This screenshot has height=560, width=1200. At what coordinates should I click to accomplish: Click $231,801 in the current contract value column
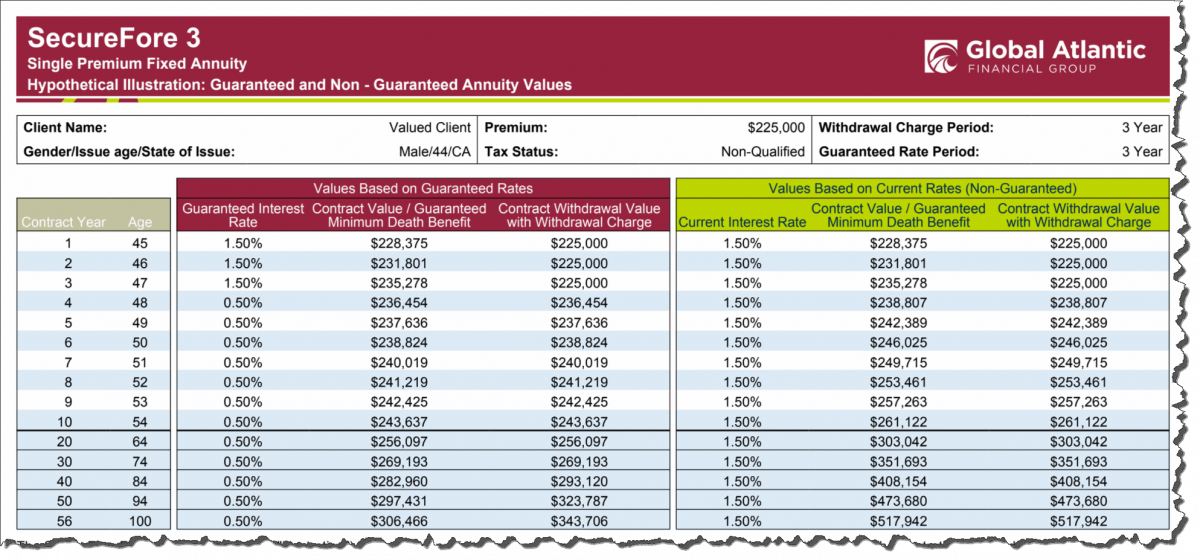899,263
